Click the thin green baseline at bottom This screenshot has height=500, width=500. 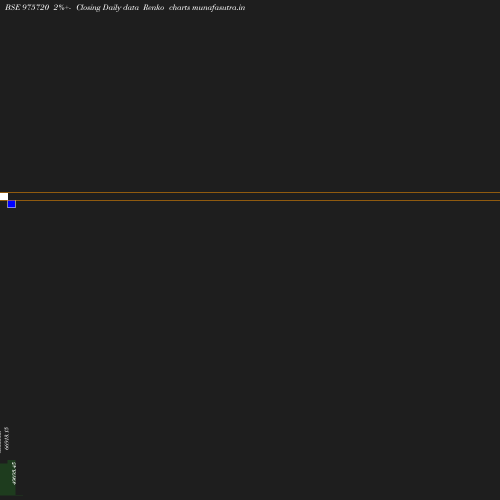pos(12,496)
